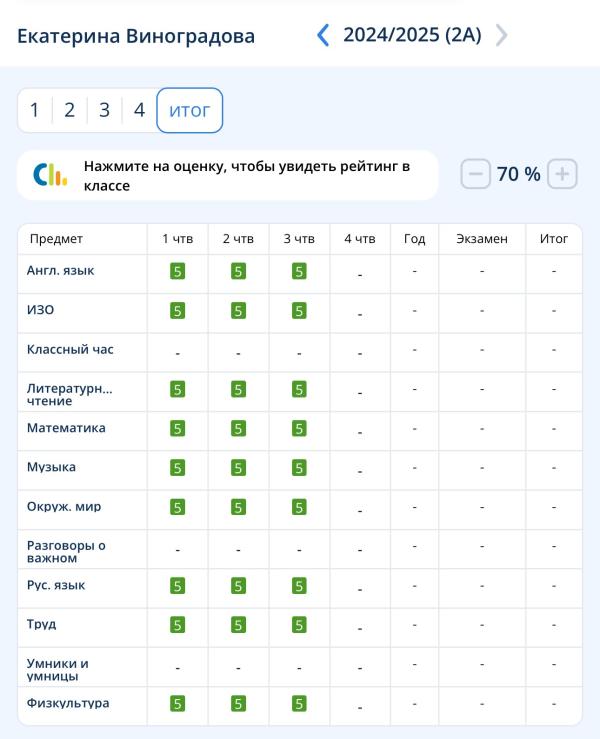Open the 2nd quarter grade for ИЗО

point(238,311)
